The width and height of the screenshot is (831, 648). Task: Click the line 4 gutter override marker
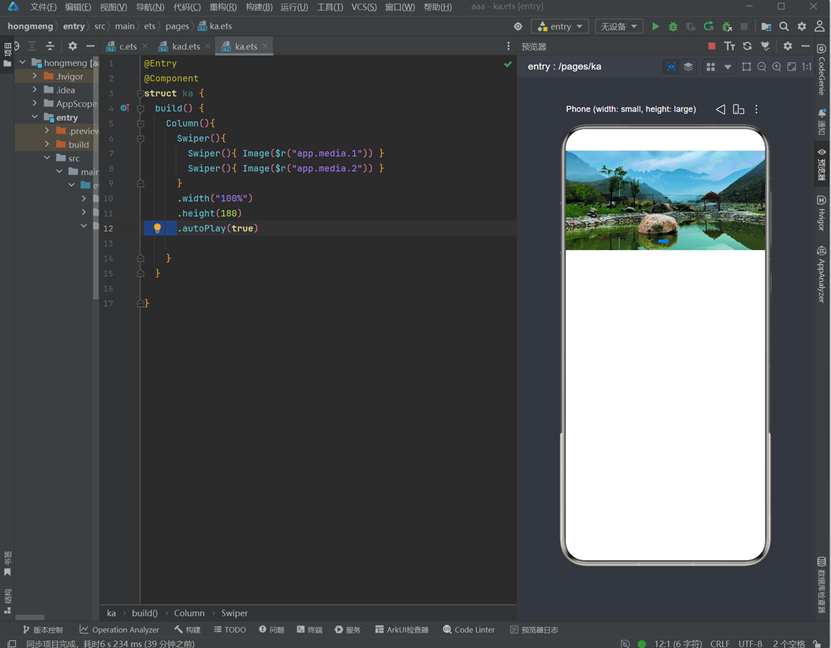125,108
